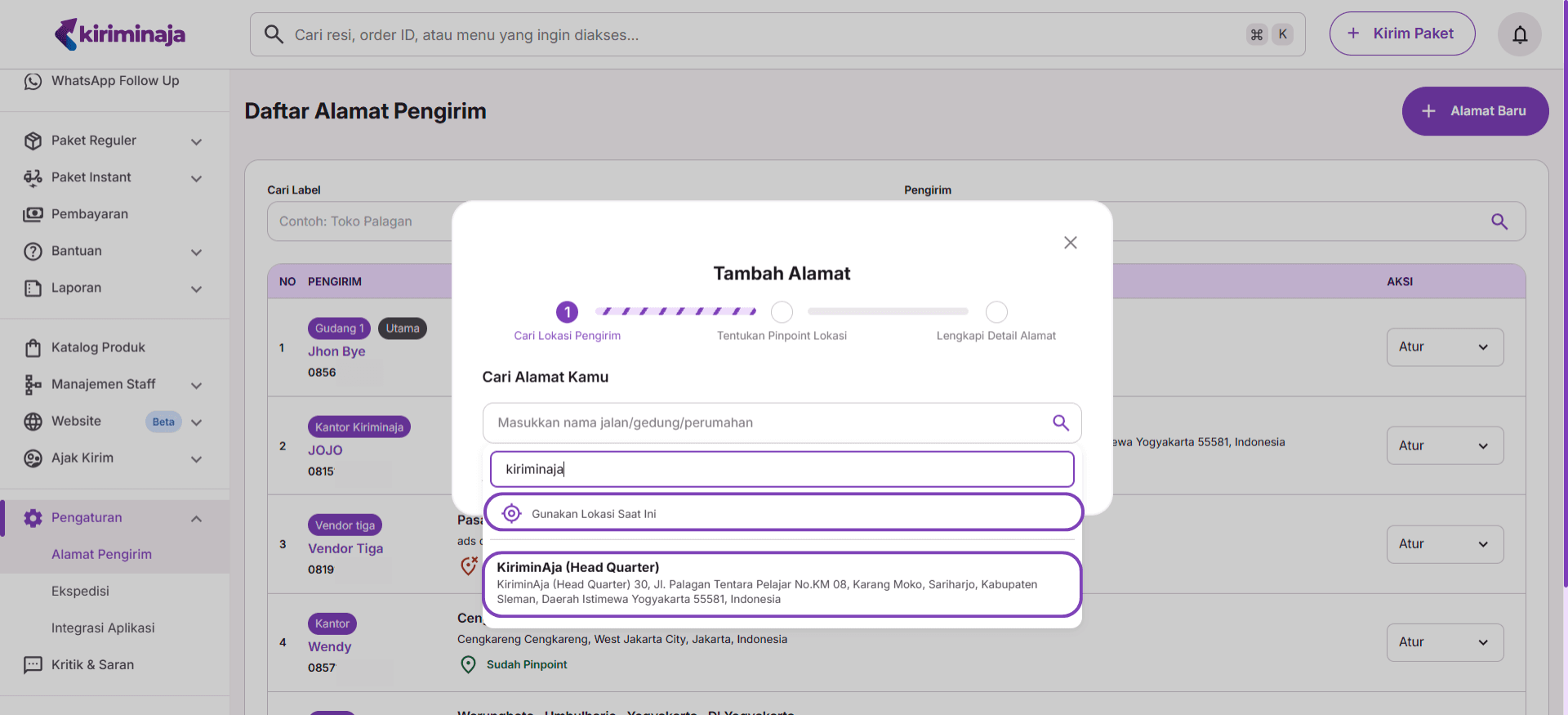Screen dimensions: 1568x715
Task: Select KiriminAja (Head Quarter) address suggestion
Action: [782, 583]
